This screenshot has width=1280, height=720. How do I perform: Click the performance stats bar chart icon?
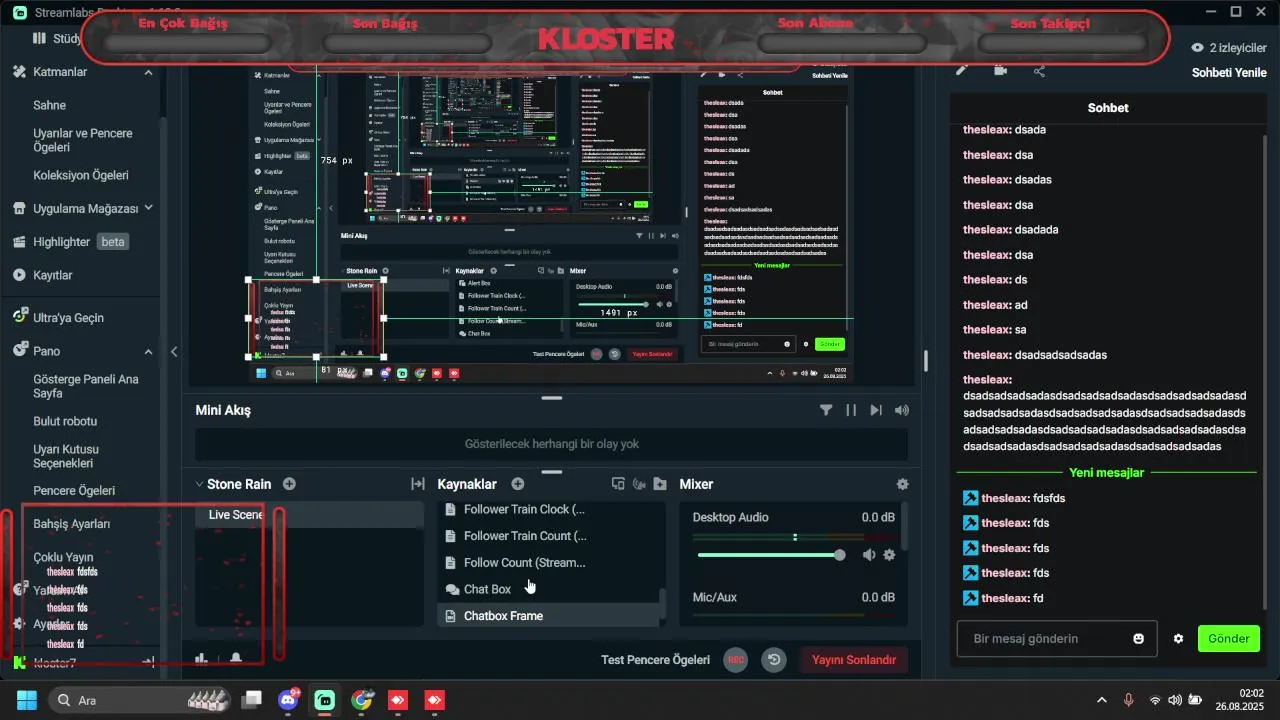click(201, 658)
